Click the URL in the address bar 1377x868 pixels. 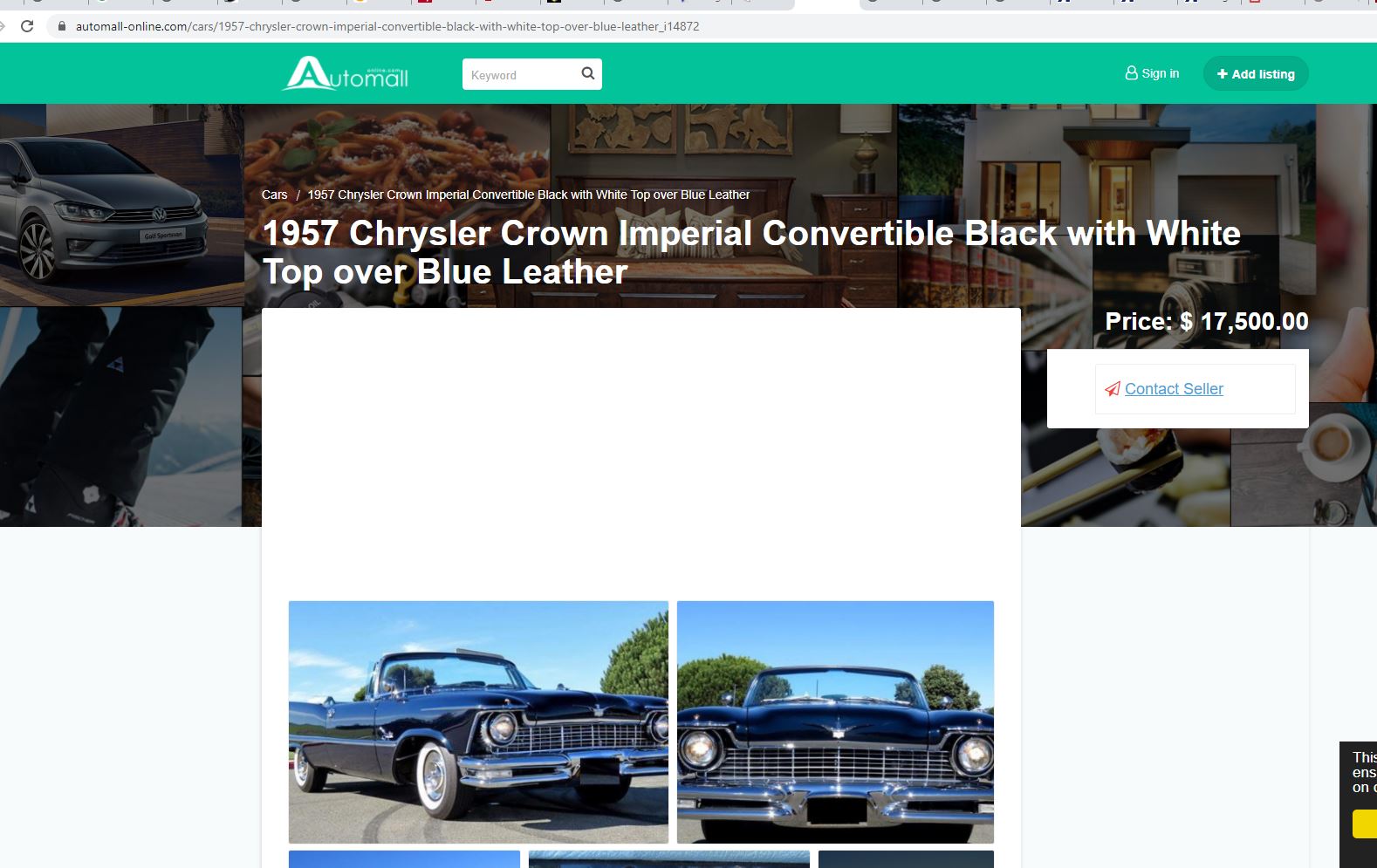(x=387, y=26)
